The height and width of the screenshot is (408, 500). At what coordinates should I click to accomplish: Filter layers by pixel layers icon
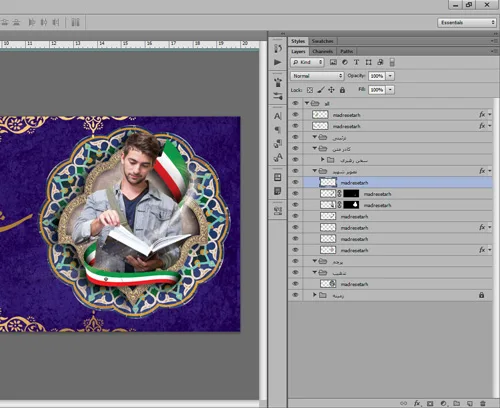pos(333,62)
